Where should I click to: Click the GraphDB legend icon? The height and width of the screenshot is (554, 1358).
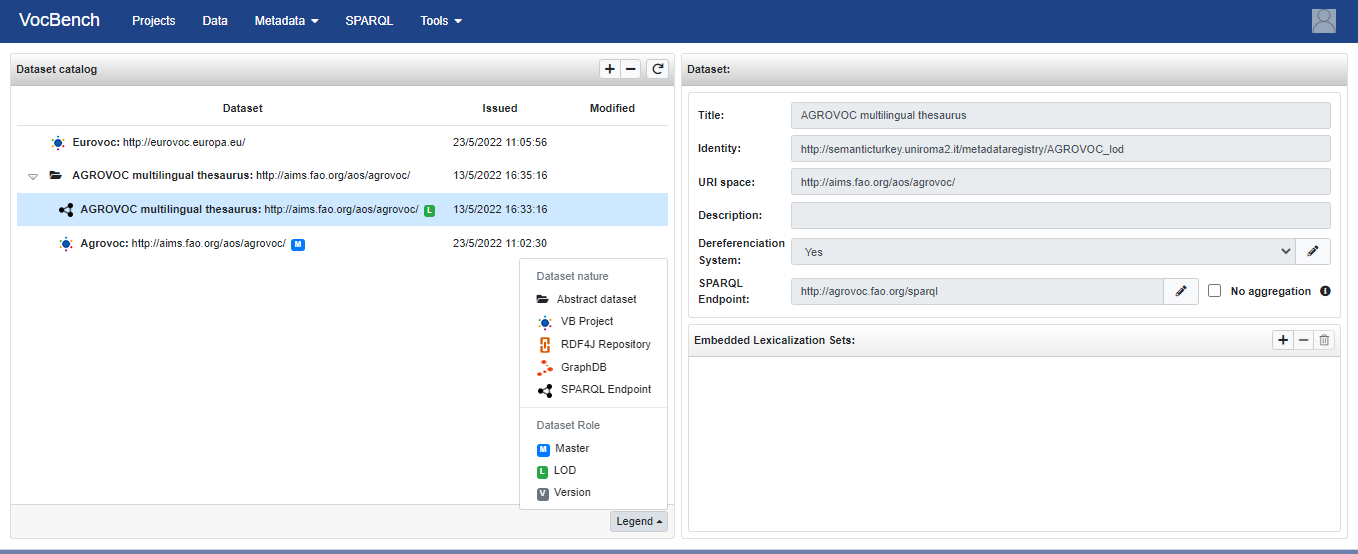pos(545,367)
